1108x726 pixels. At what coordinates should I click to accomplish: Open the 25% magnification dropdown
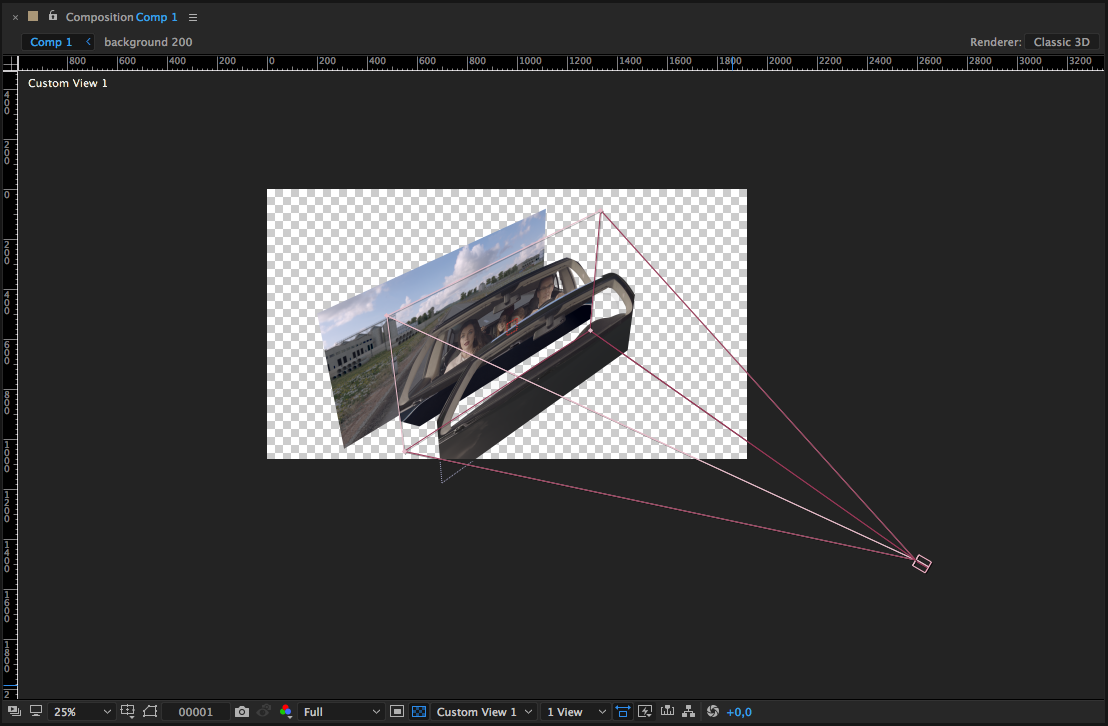pyautogui.click(x=81, y=712)
